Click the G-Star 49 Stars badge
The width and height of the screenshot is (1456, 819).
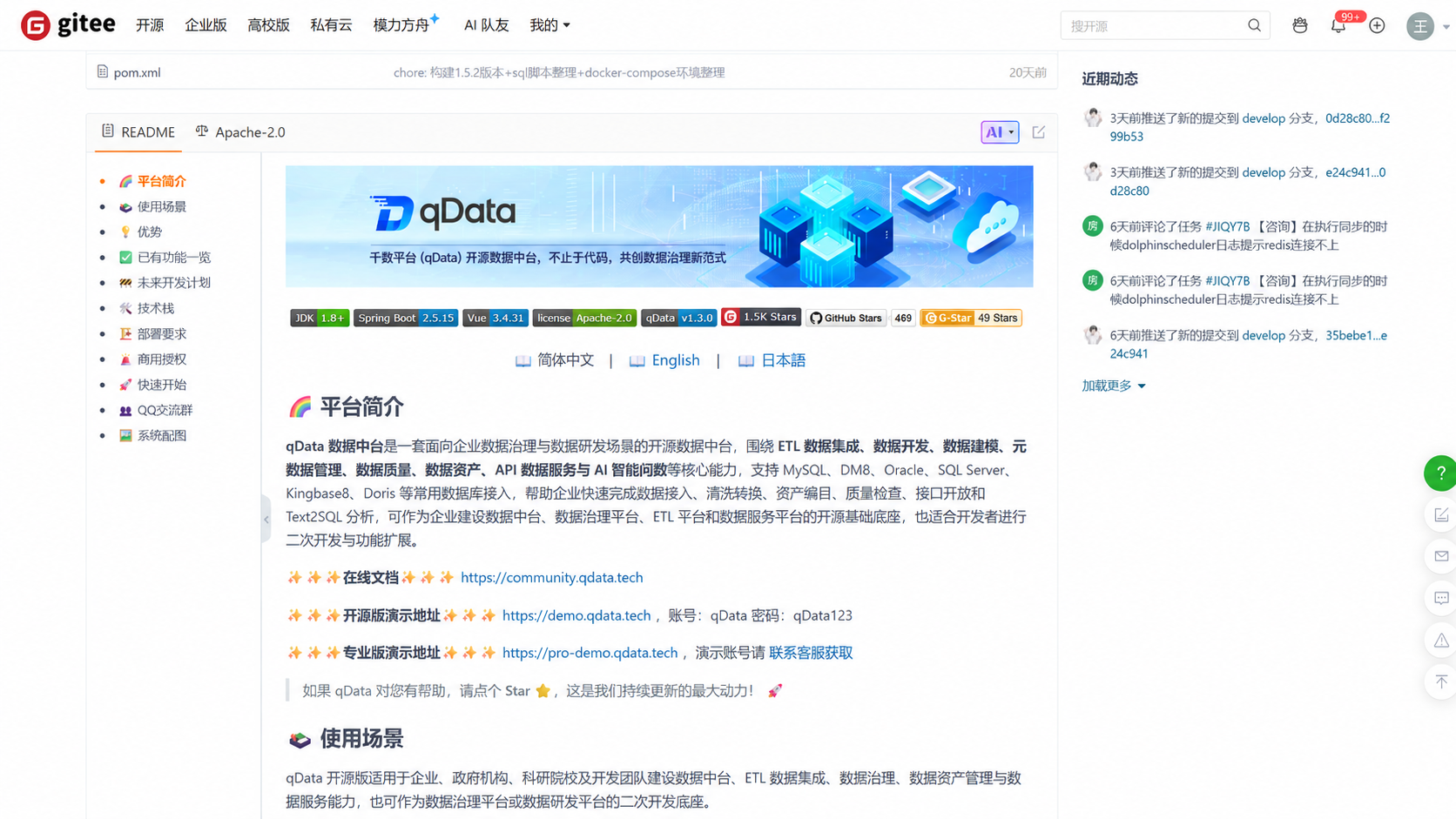[971, 319]
